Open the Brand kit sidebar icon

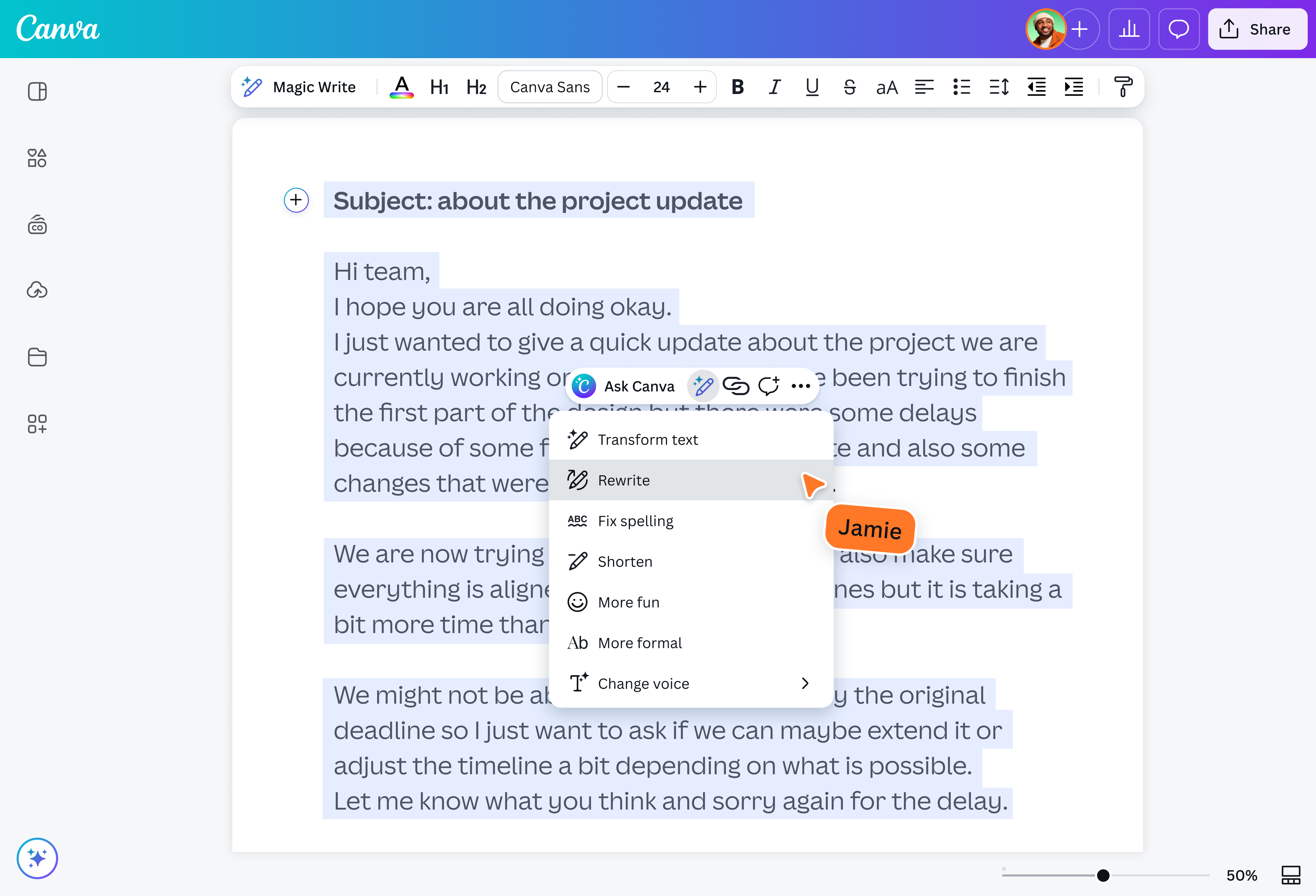tap(37, 225)
